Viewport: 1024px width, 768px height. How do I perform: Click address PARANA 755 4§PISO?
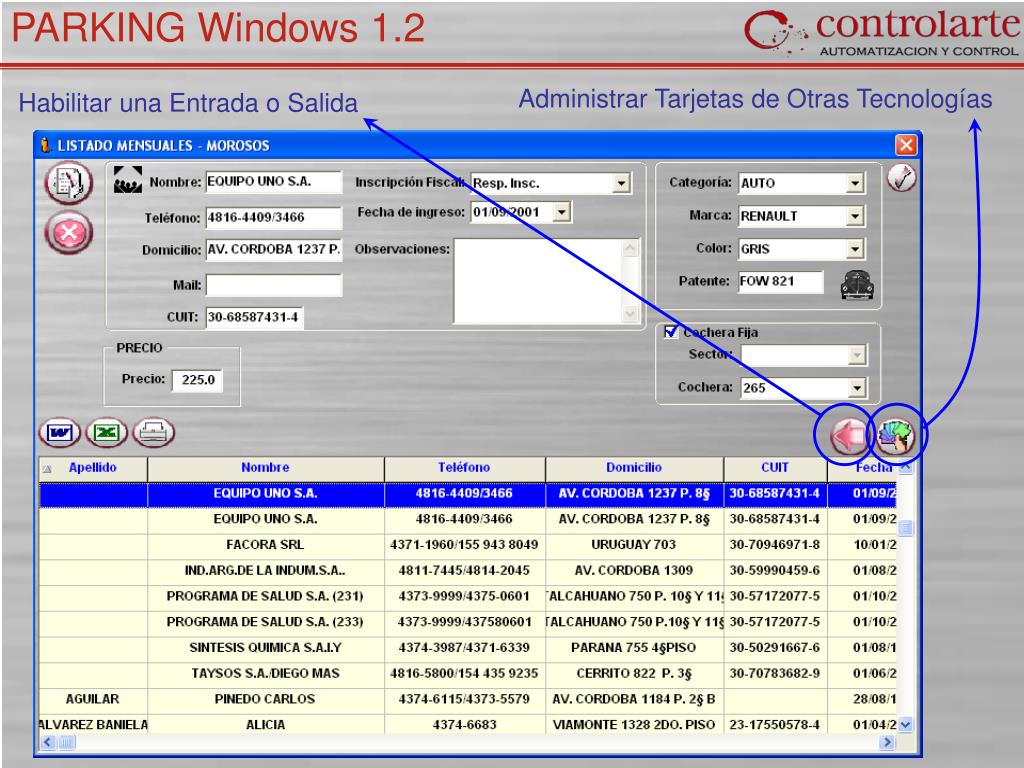[633, 648]
